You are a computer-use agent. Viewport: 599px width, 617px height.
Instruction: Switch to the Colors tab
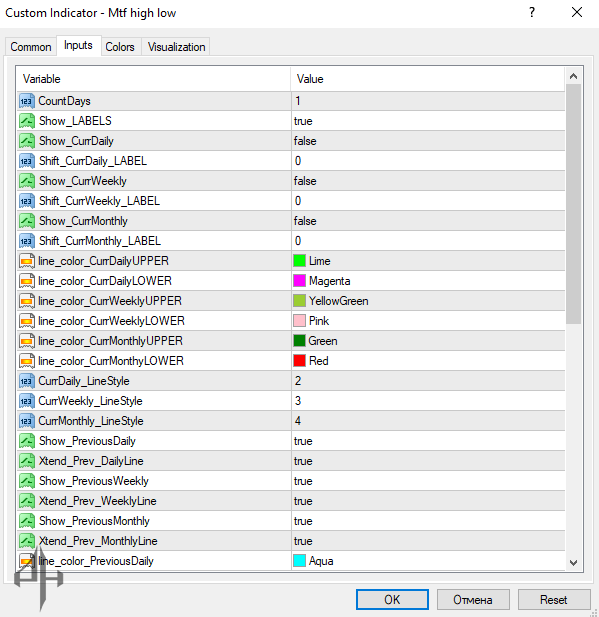[x=120, y=47]
